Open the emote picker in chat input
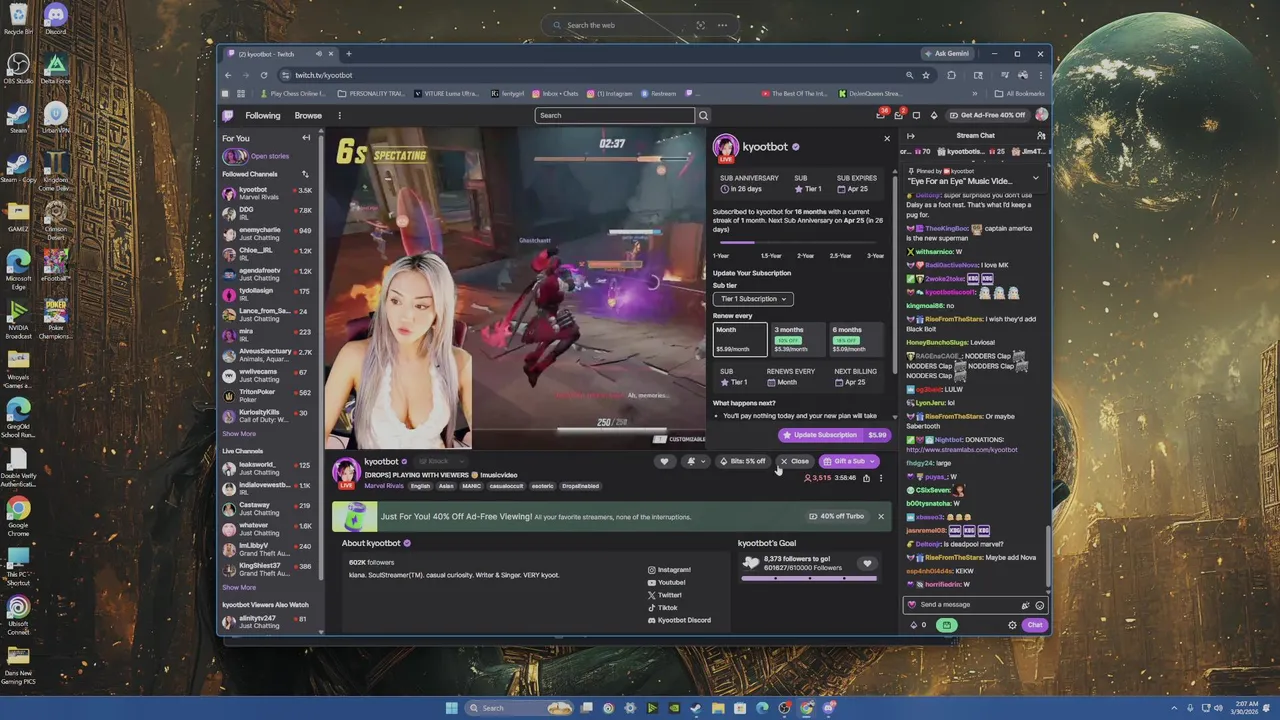The width and height of the screenshot is (1280, 720). pos(1039,604)
